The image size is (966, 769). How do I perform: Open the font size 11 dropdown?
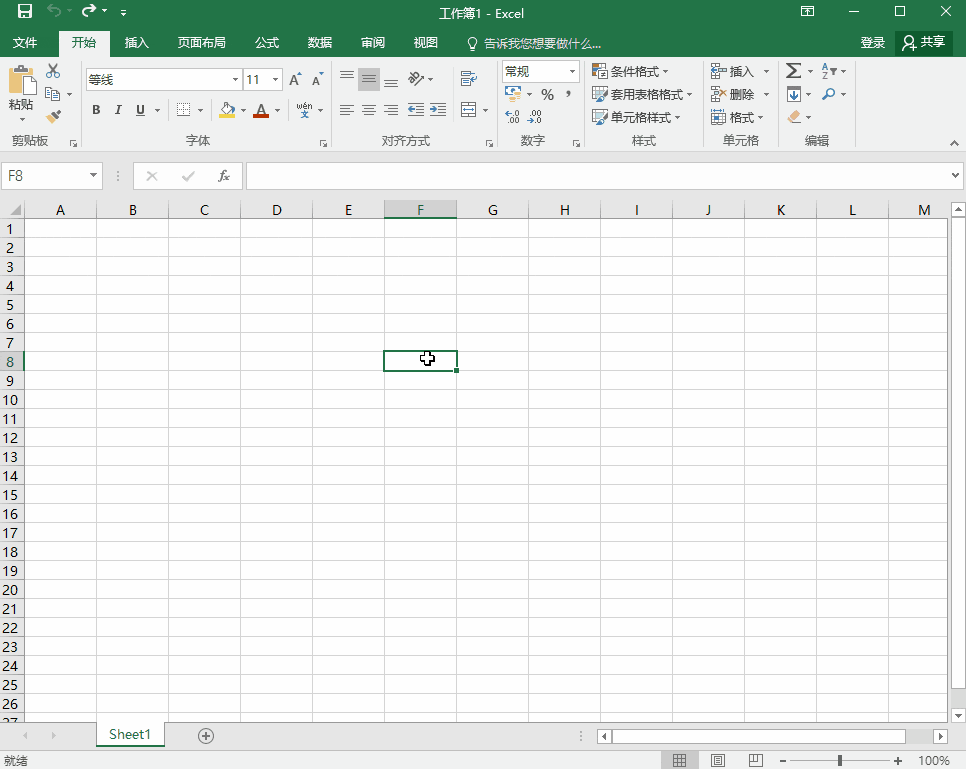tap(275, 79)
